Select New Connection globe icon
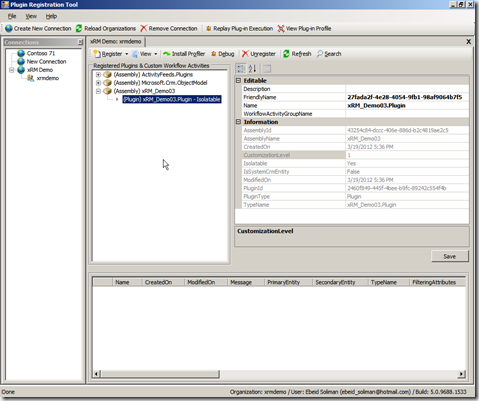This screenshot has height=401, width=479. pos(21,62)
